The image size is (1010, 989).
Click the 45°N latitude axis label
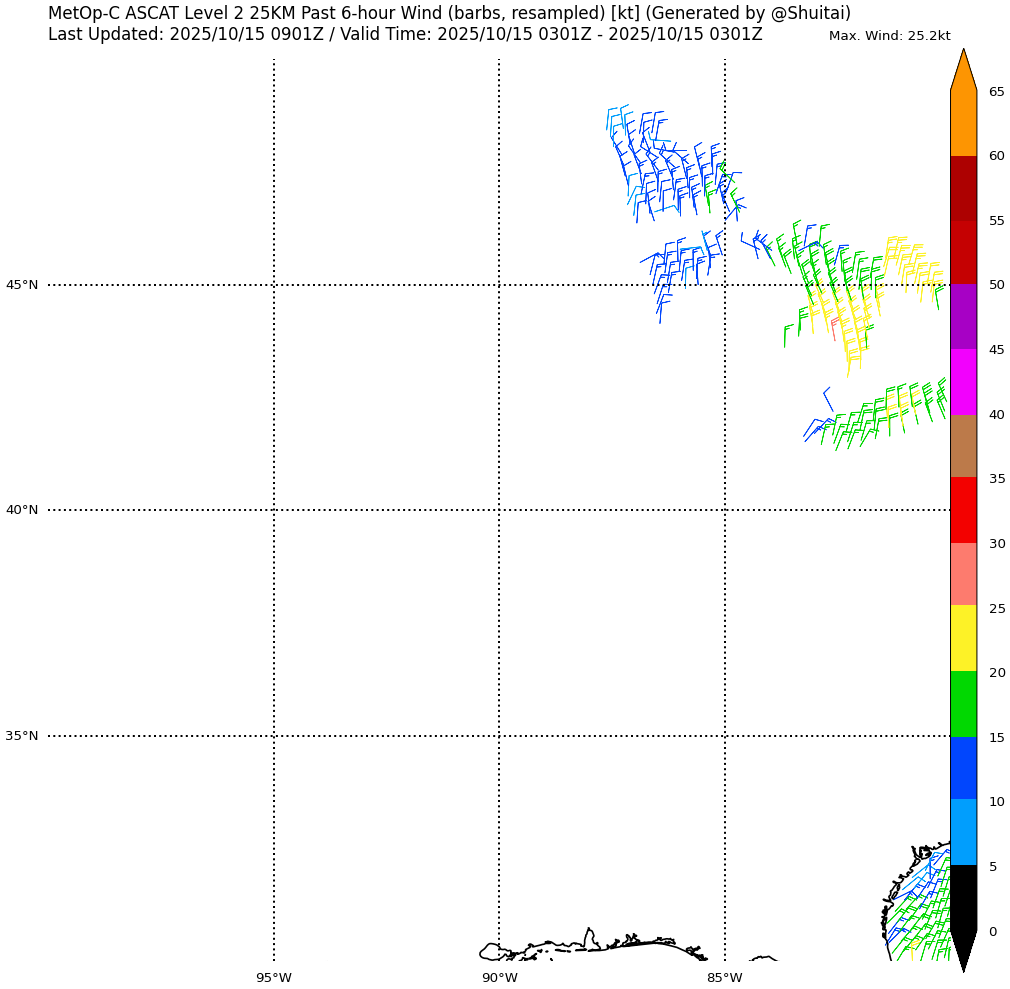pos(22,285)
